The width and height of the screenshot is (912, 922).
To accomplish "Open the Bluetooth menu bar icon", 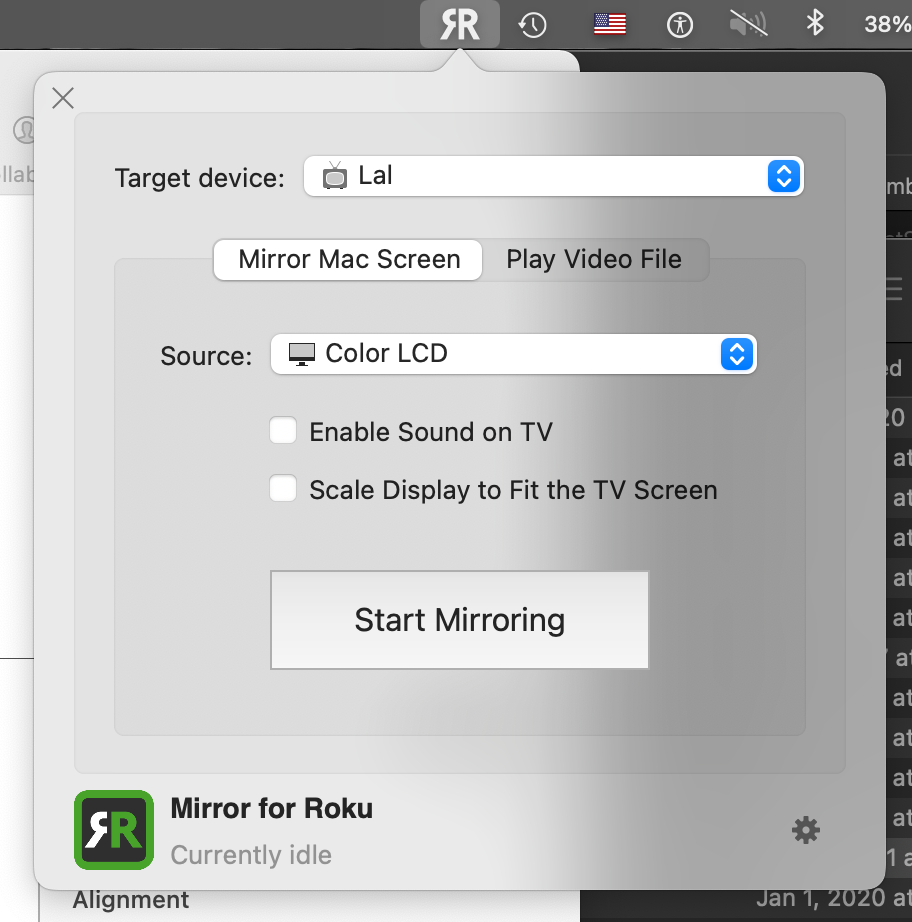I will pyautogui.click(x=814, y=24).
